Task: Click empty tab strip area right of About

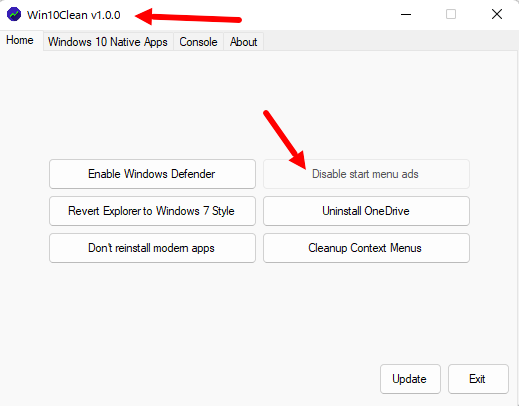Action: click(x=390, y=42)
